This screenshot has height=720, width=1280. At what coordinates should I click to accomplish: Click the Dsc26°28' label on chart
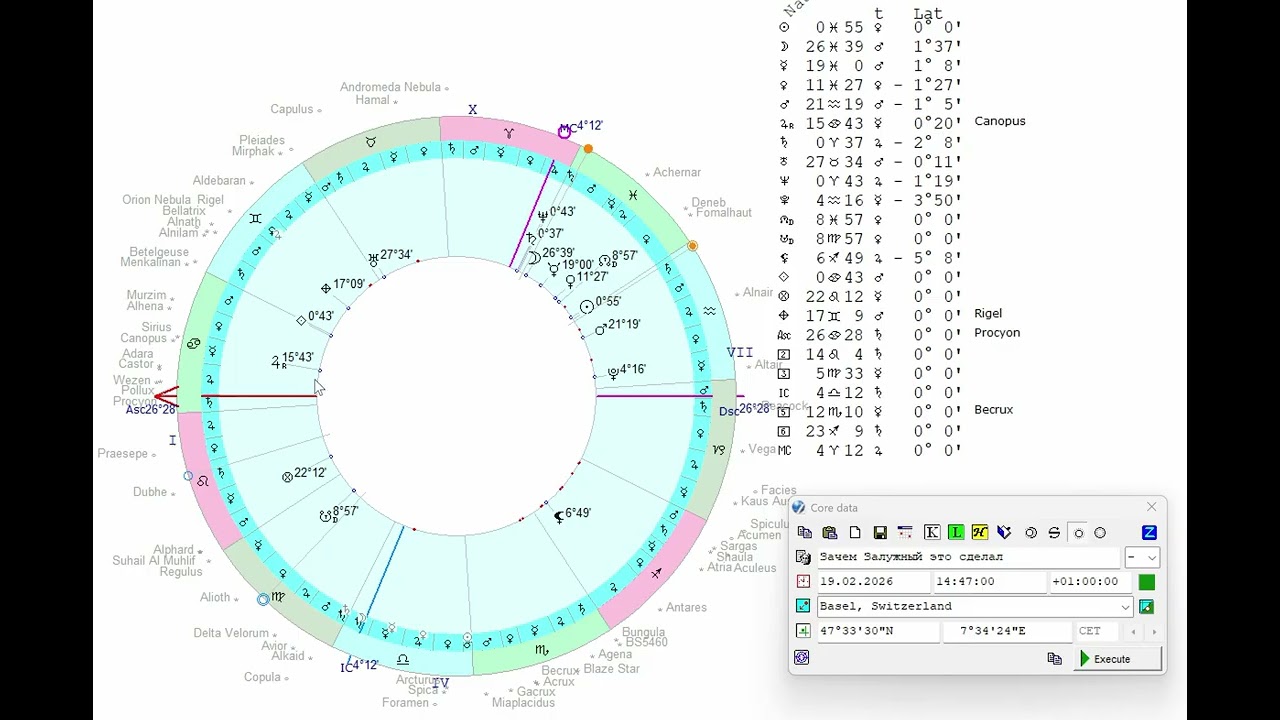click(744, 410)
